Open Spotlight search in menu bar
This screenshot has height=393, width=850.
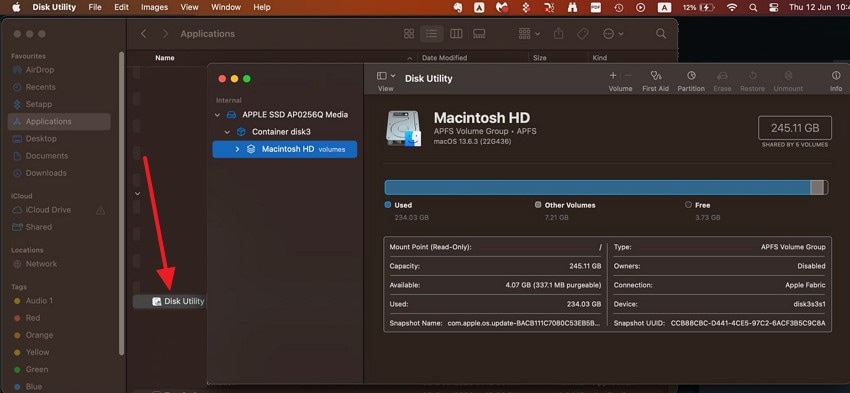click(753, 8)
